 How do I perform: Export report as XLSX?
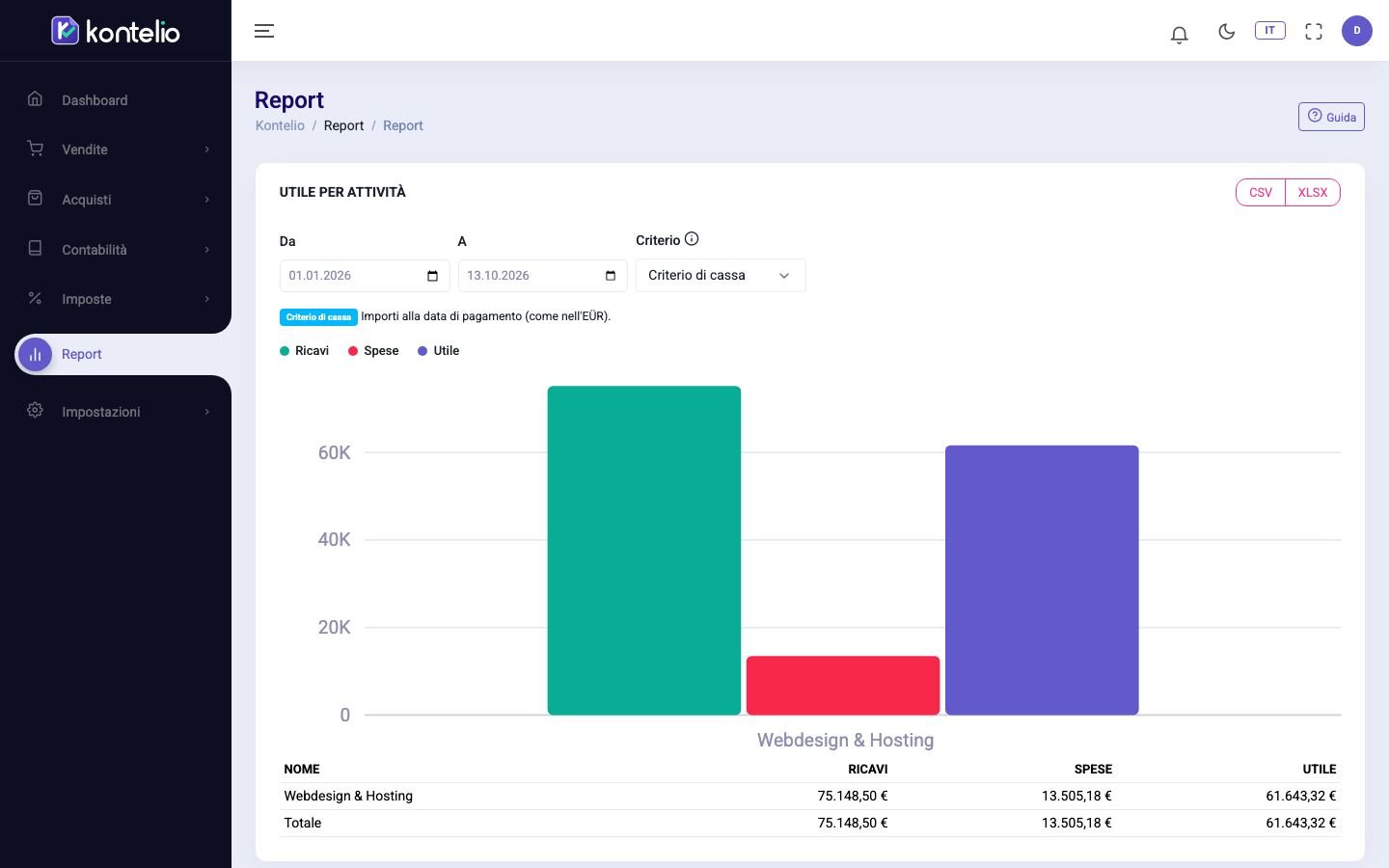coord(1313,193)
